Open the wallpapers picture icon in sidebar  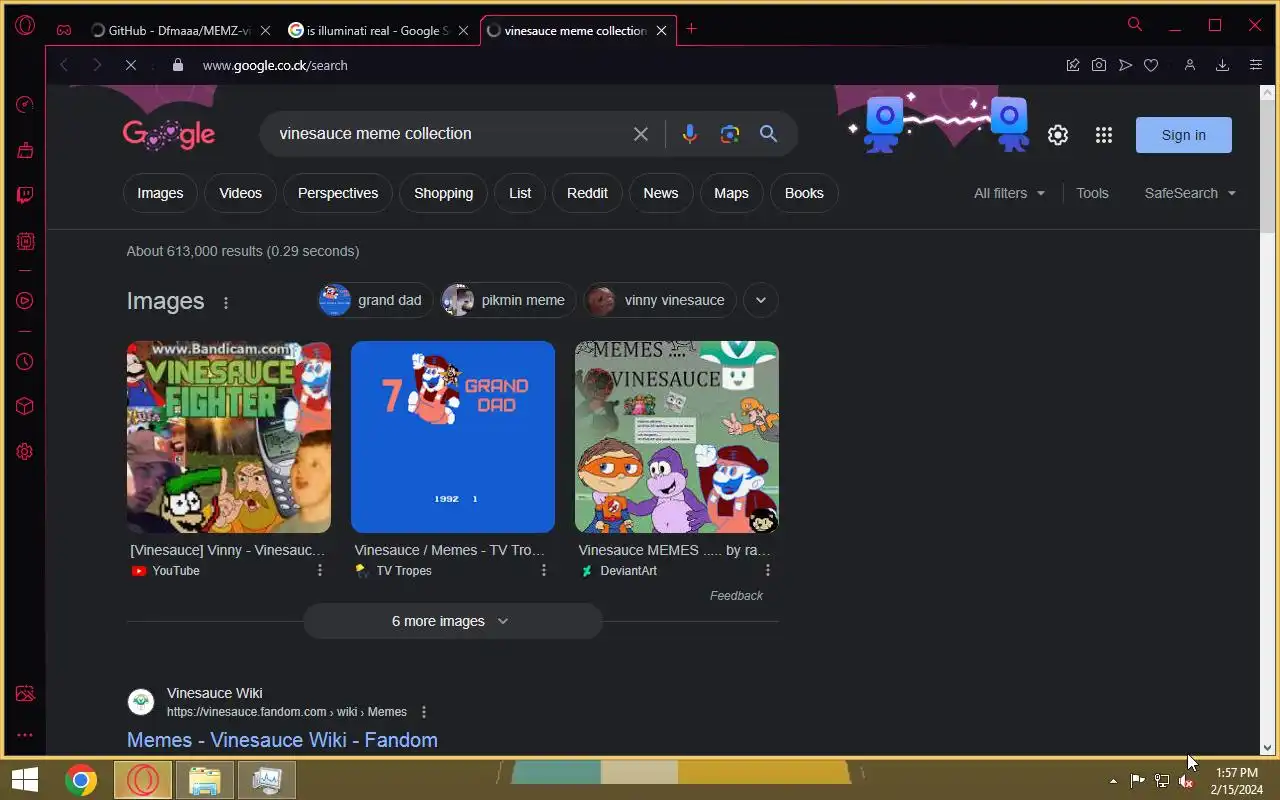[x=25, y=694]
